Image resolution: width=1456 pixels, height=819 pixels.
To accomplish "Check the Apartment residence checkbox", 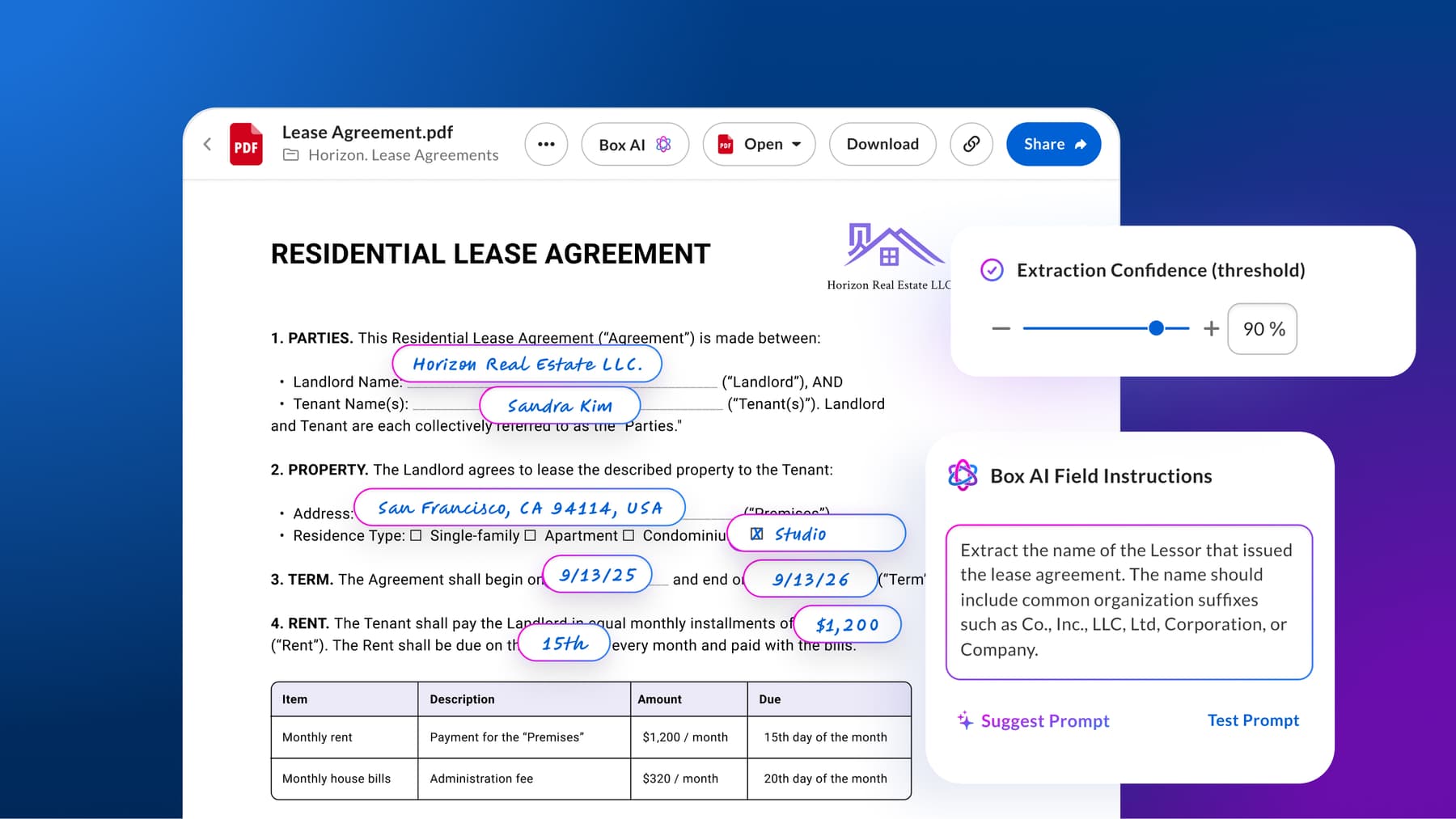I will click(531, 535).
